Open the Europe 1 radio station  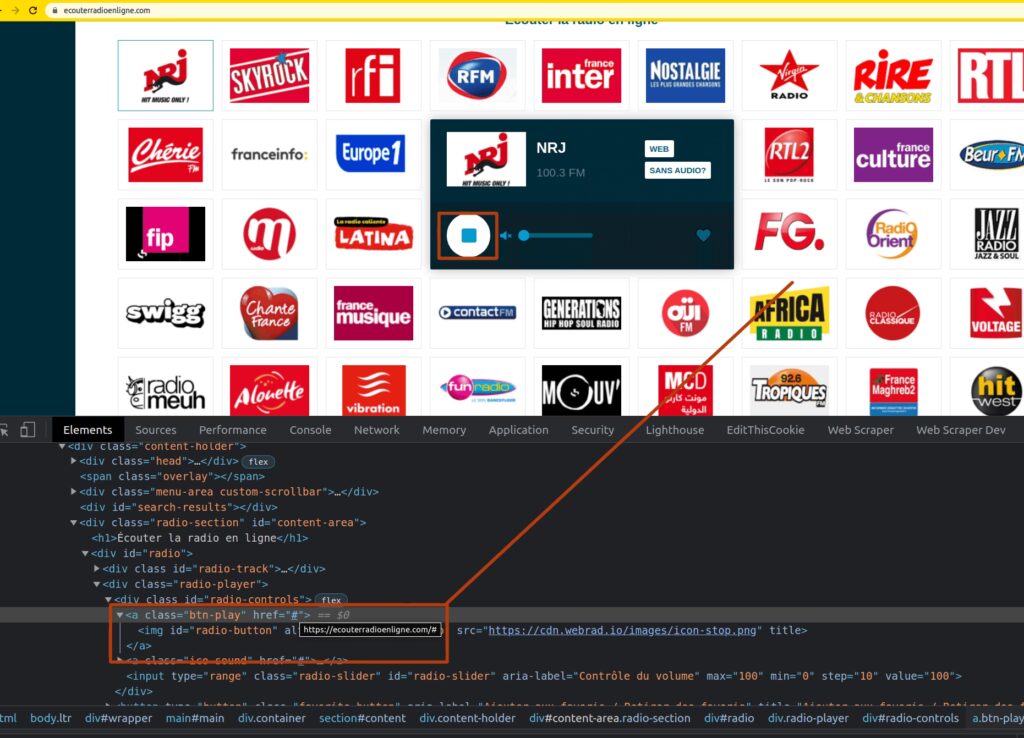pos(373,154)
